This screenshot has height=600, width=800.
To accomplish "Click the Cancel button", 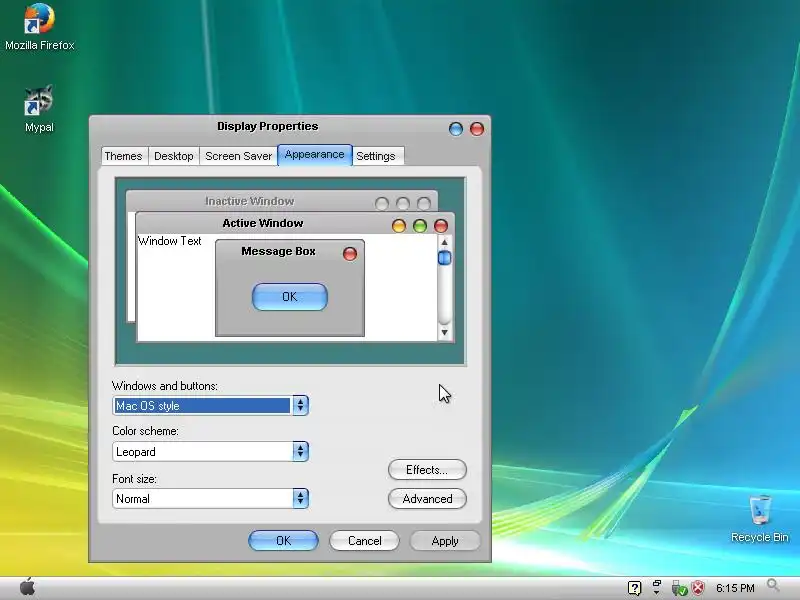I will point(364,541).
